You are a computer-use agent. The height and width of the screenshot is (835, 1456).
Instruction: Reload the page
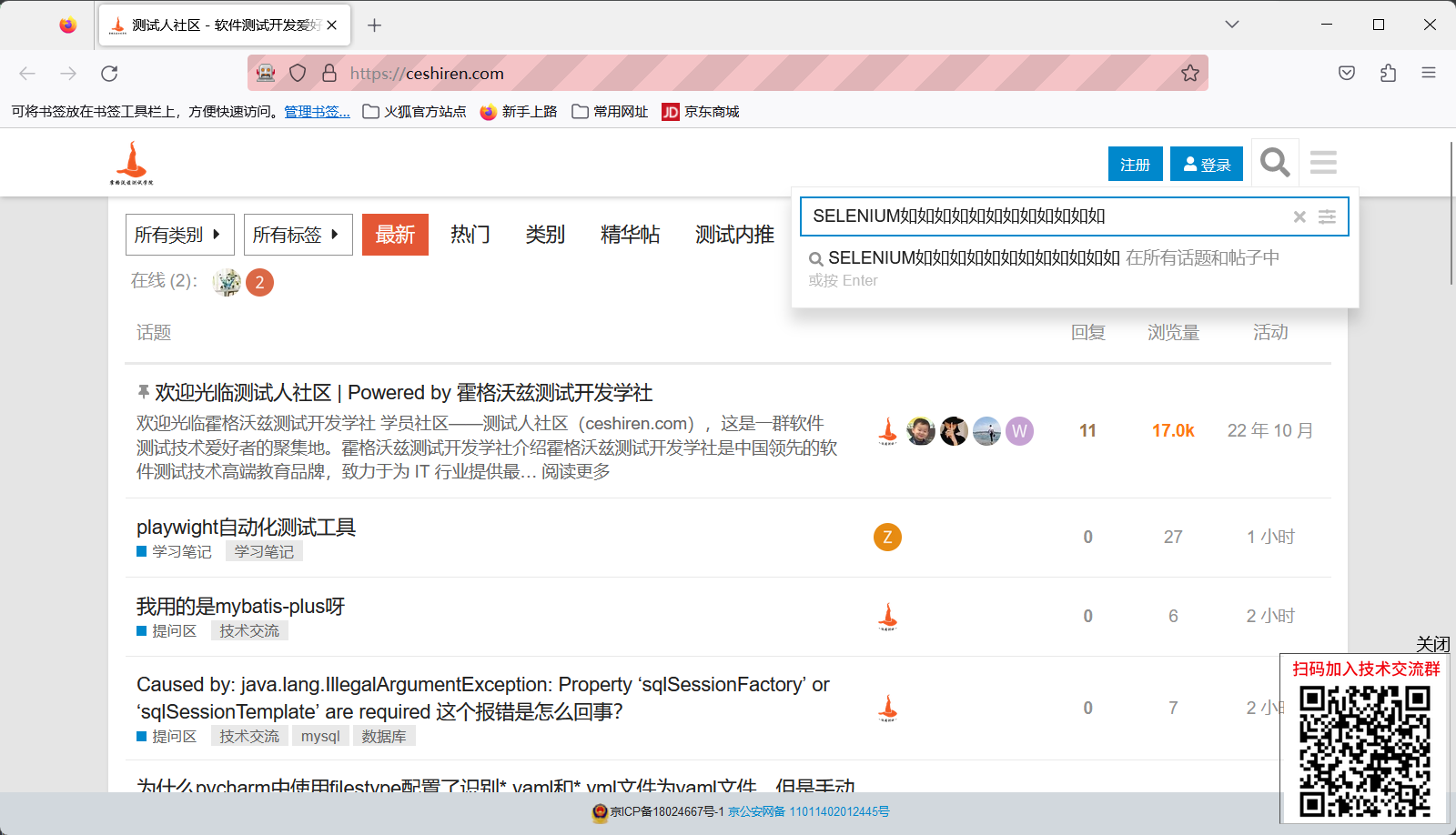109,74
